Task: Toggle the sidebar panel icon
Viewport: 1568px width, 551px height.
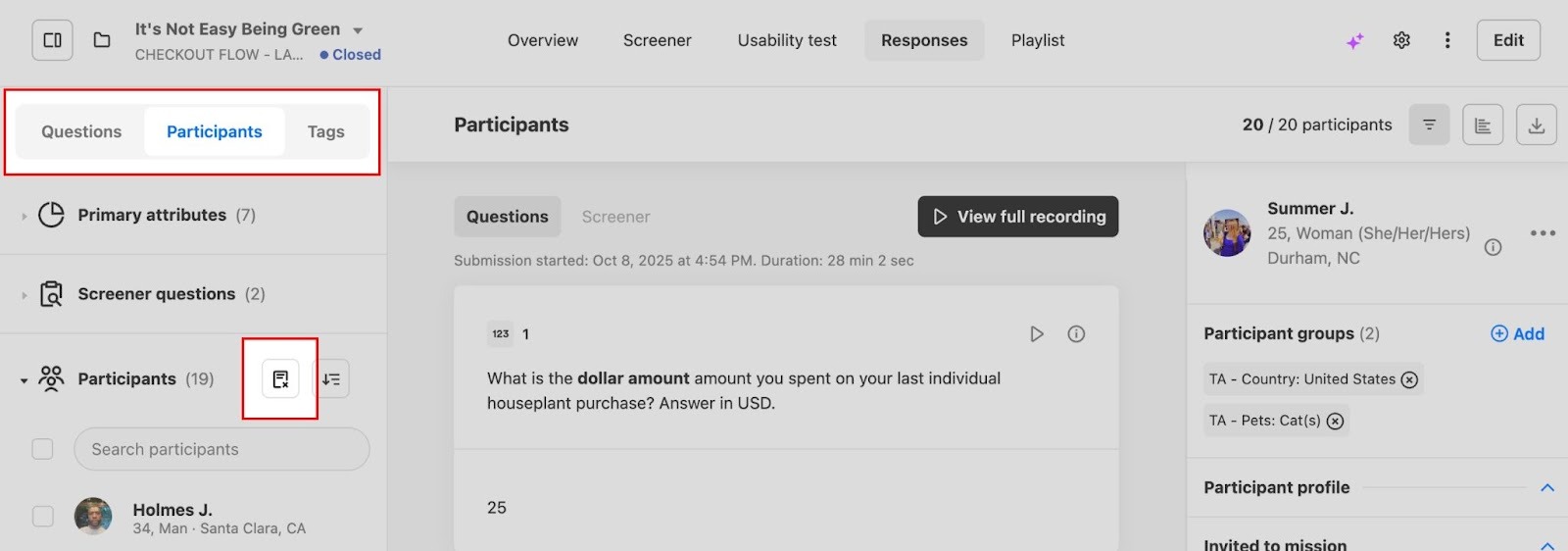Action: pyautogui.click(x=53, y=40)
